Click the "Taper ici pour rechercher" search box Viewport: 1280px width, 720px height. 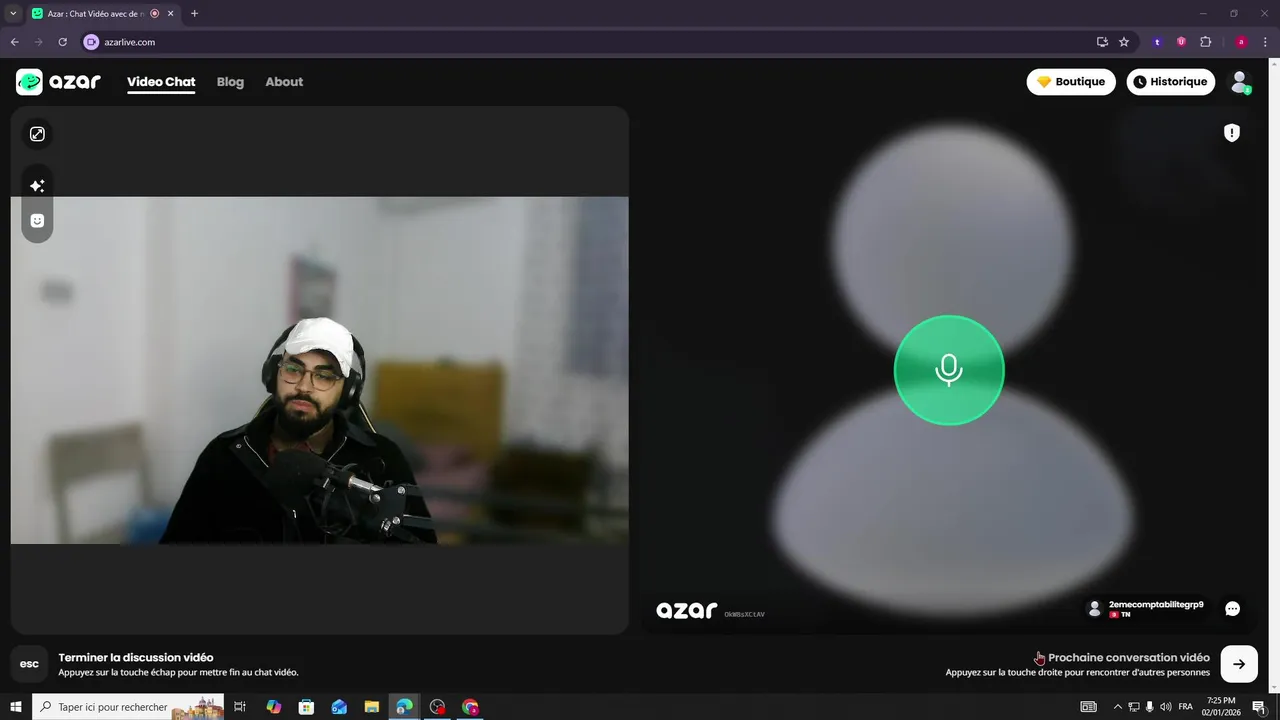[128, 707]
